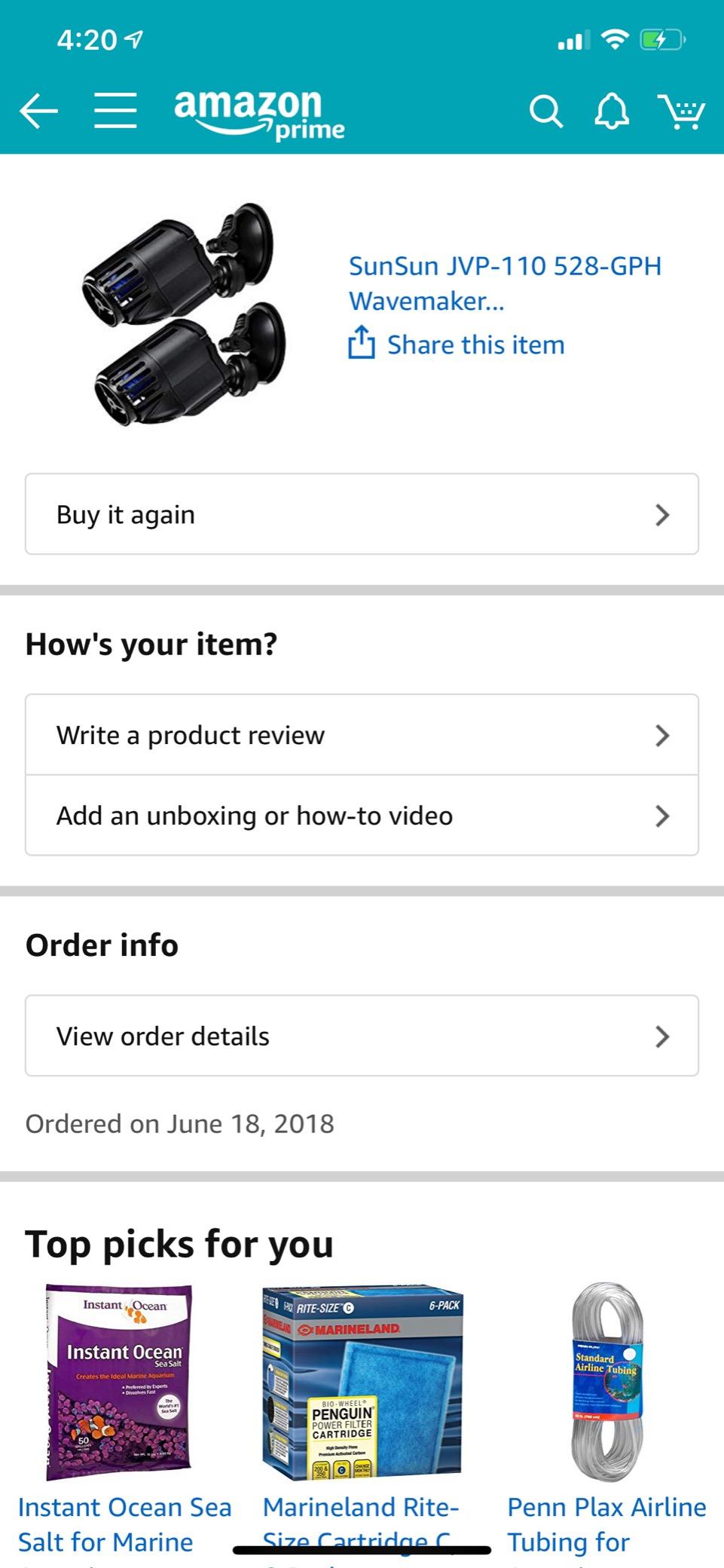This screenshot has width=724, height=1568.
Task: Tap the search magnifier icon
Action: point(545,112)
